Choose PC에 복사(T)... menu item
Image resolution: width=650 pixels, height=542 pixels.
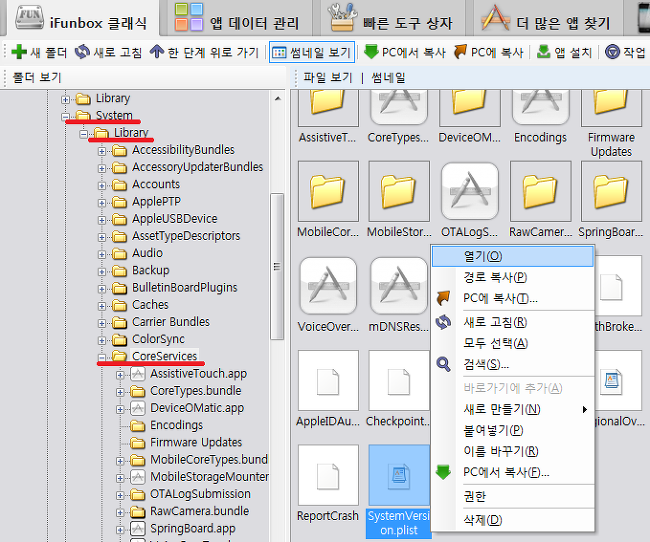pos(513,298)
